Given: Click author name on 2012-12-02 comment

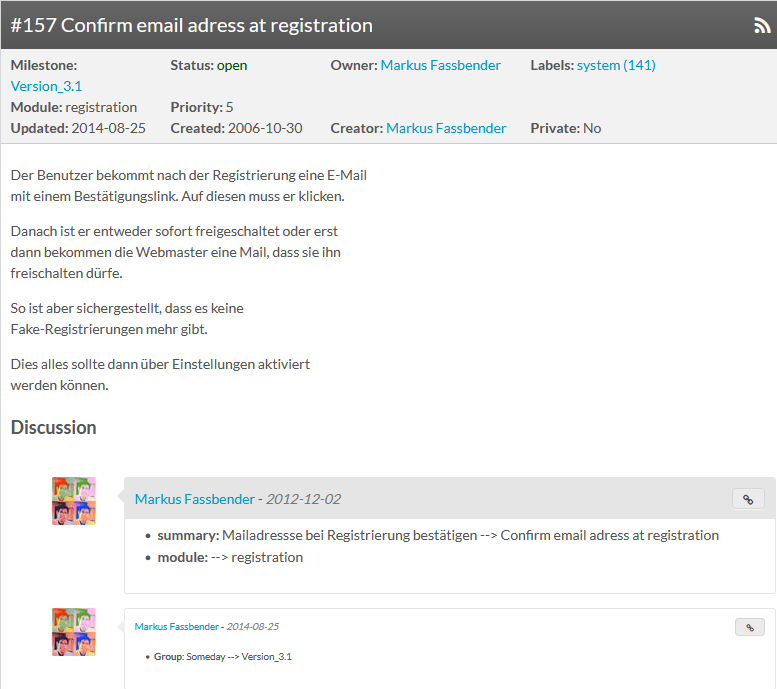Looking at the screenshot, I should tap(193, 499).
